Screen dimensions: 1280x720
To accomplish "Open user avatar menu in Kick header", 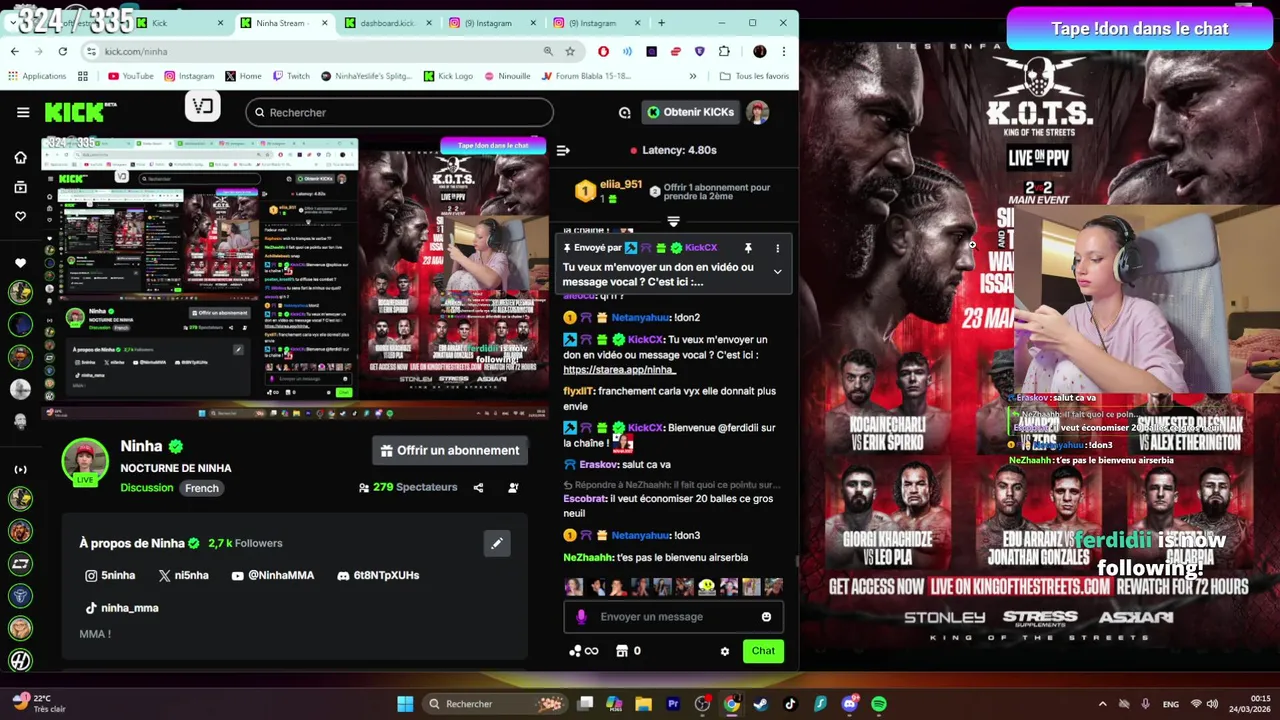I will pos(757,112).
